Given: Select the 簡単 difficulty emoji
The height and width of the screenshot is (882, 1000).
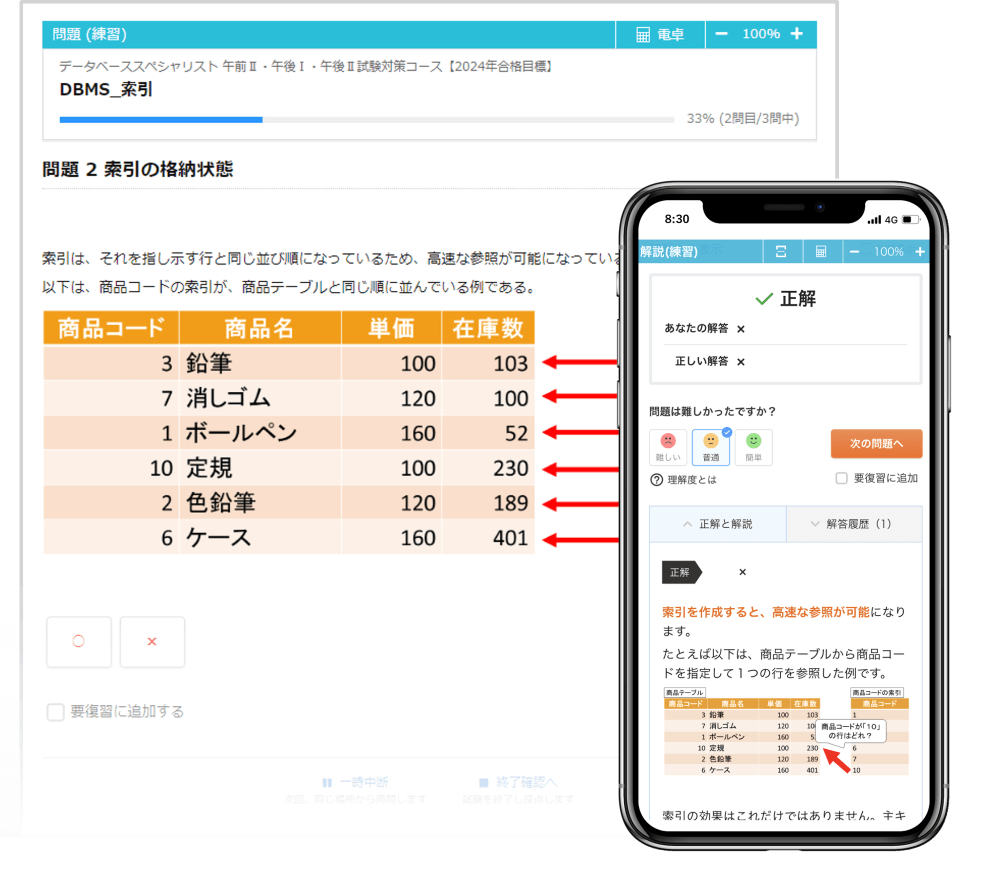Looking at the screenshot, I should click(x=753, y=442).
